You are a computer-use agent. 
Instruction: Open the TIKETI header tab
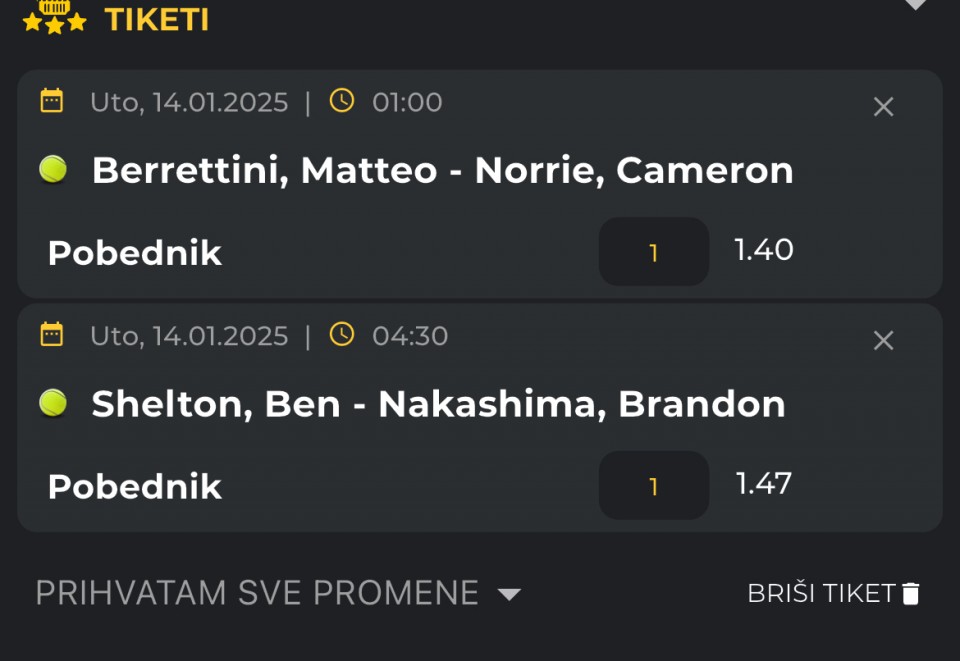pos(156,19)
